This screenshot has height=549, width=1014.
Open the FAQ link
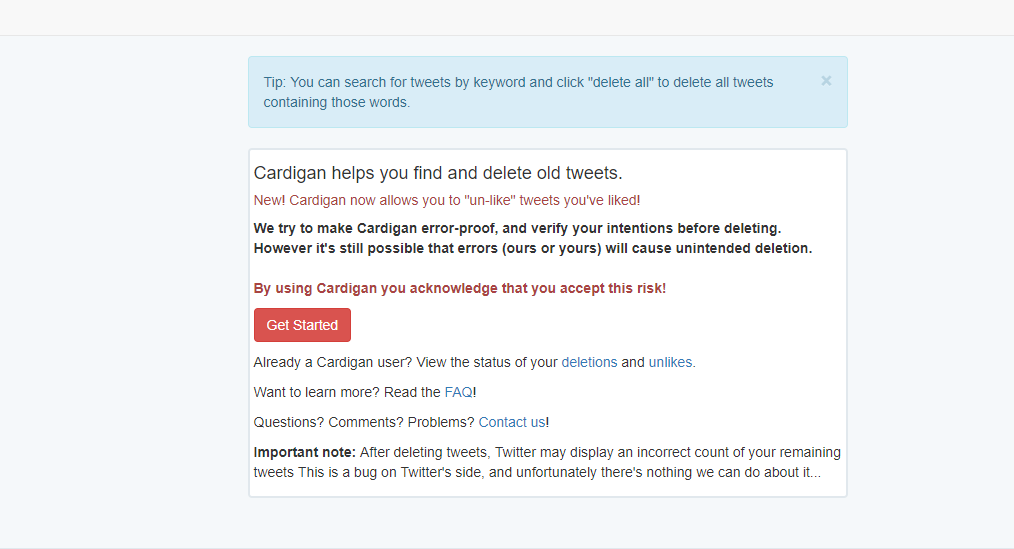(x=458, y=392)
